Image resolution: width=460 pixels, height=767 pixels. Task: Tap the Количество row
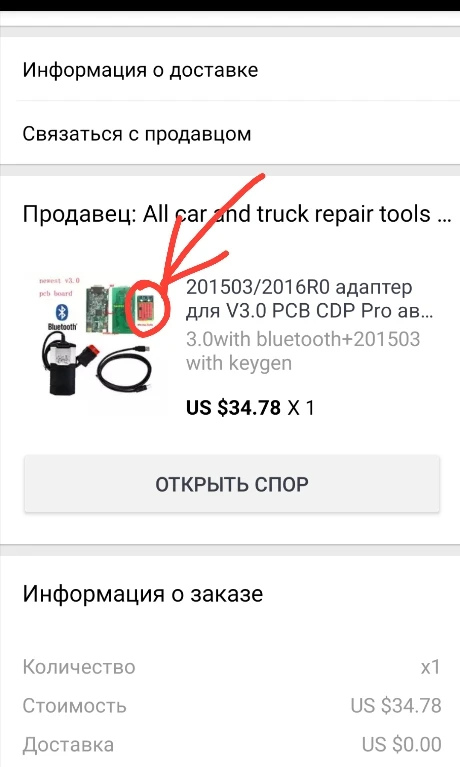pos(230,667)
